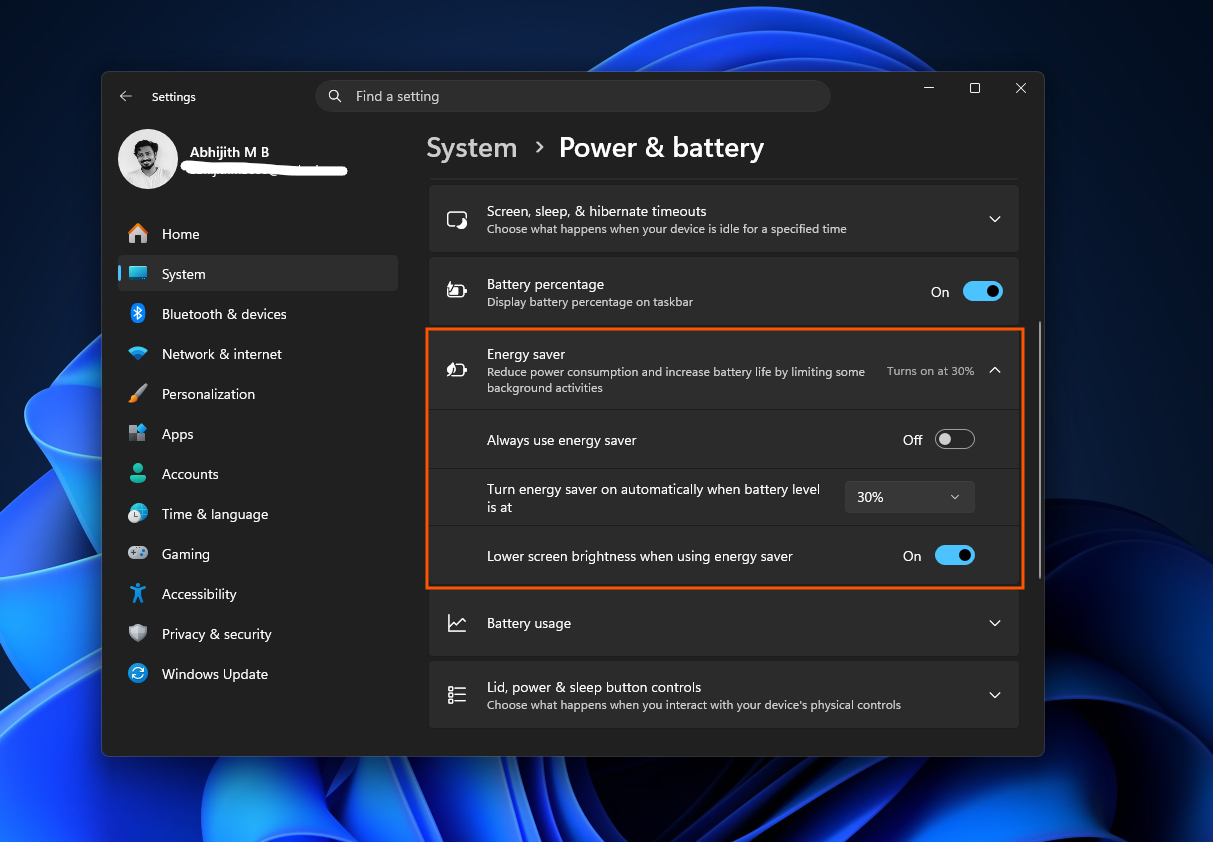Click the Network wifi icon

[x=138, y=354]
